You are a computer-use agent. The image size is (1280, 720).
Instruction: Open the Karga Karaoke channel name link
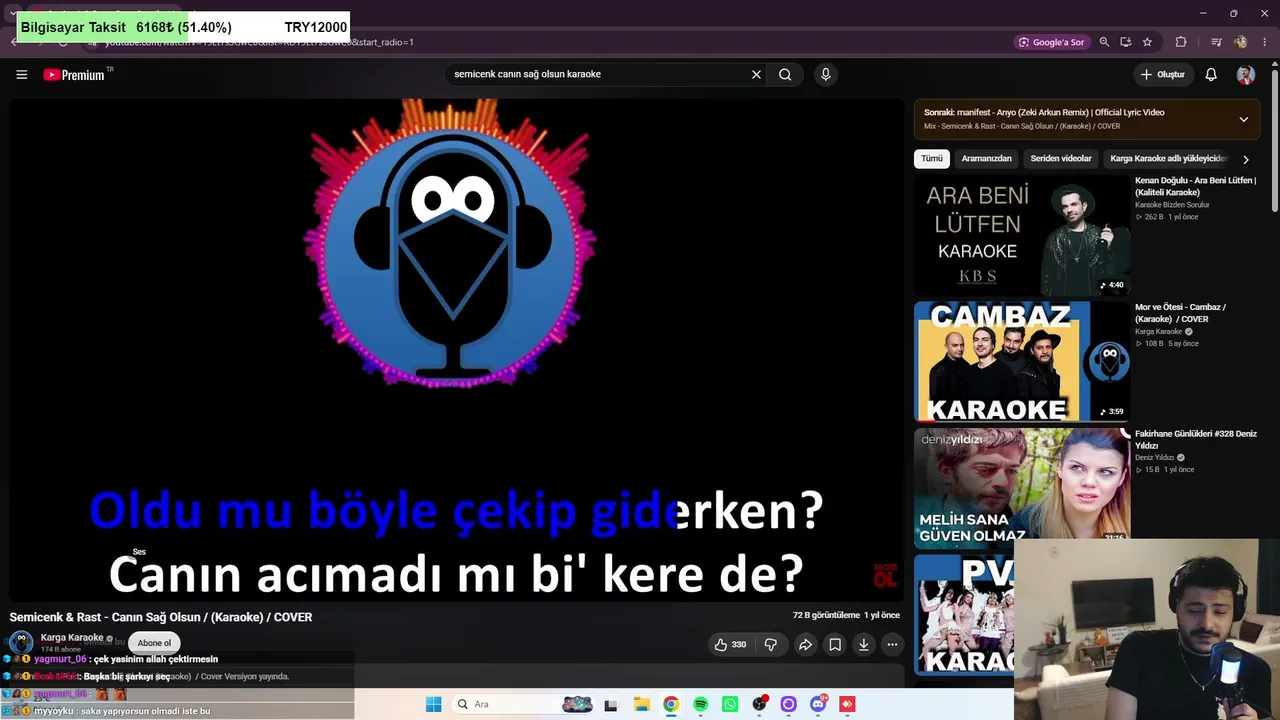click(x=72, y=637)
